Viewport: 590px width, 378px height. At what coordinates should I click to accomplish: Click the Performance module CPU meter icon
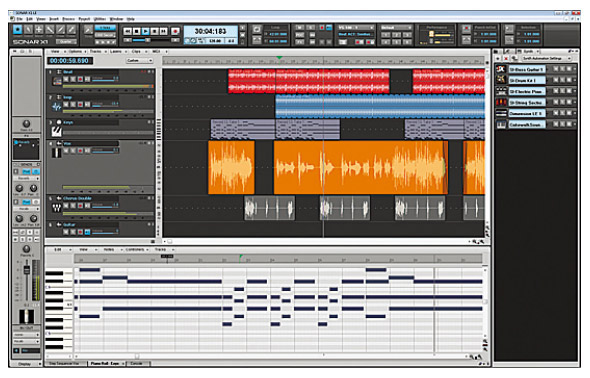pyautogui.click(x=431, y=34)
